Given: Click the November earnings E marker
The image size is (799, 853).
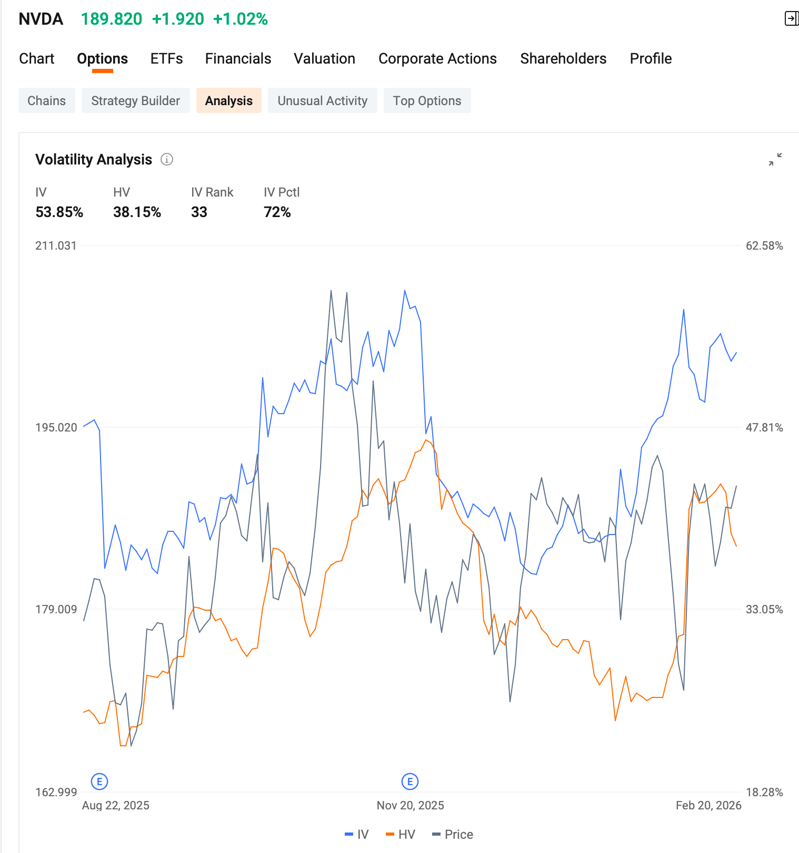Looking at the screenshot, I should click(x=410, y=782).
